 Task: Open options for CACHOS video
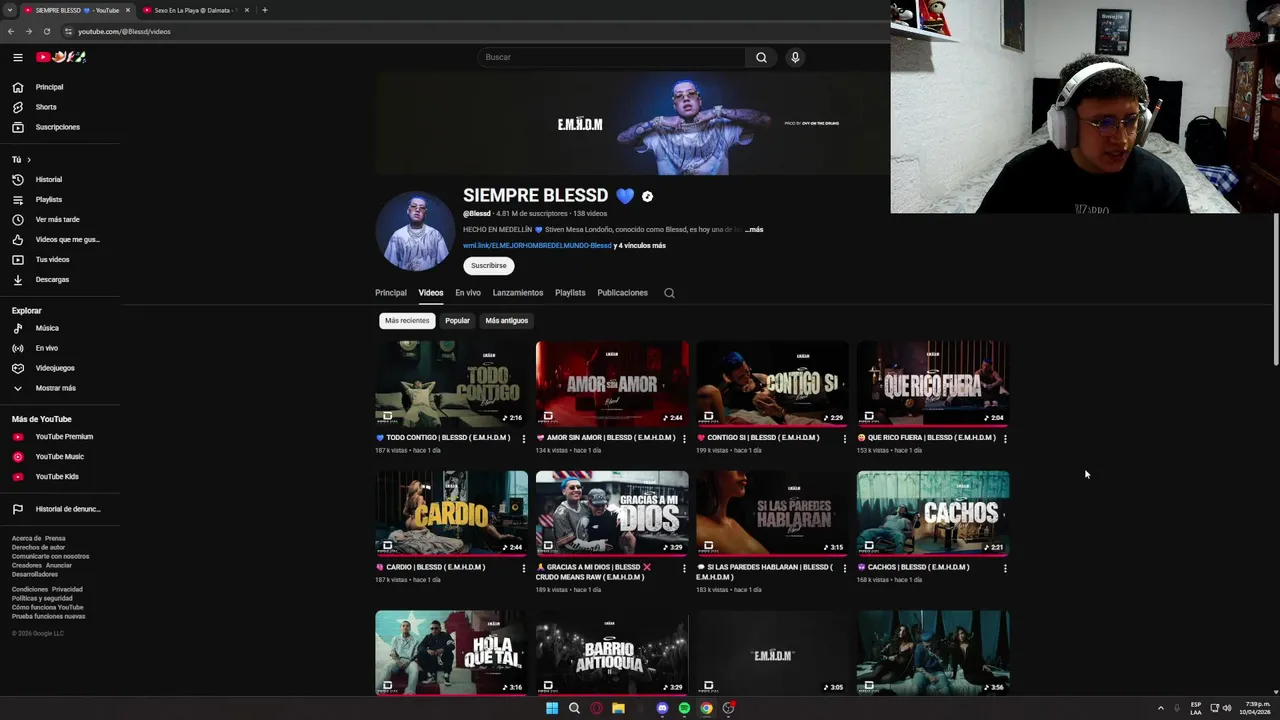1005,568
